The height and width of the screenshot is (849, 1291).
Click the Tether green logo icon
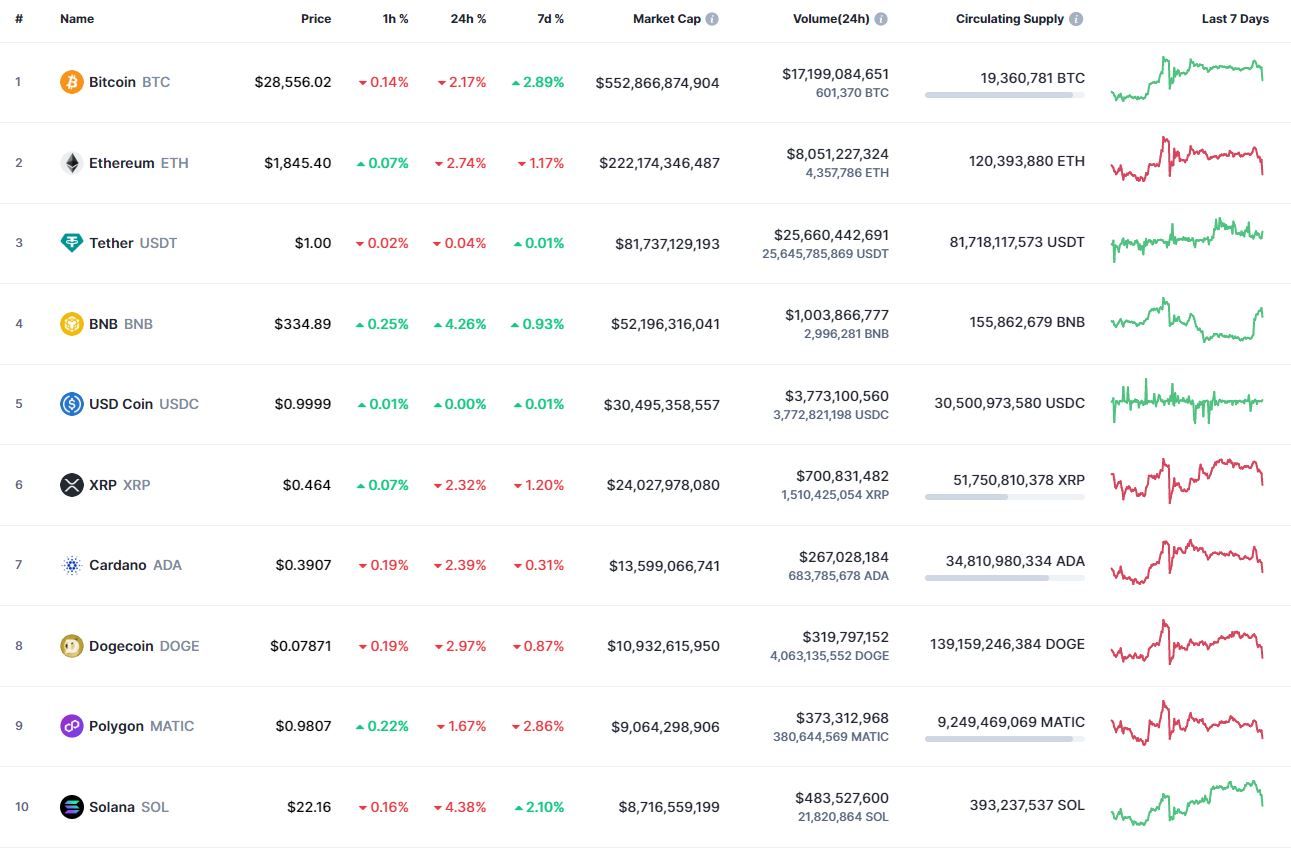71,243
